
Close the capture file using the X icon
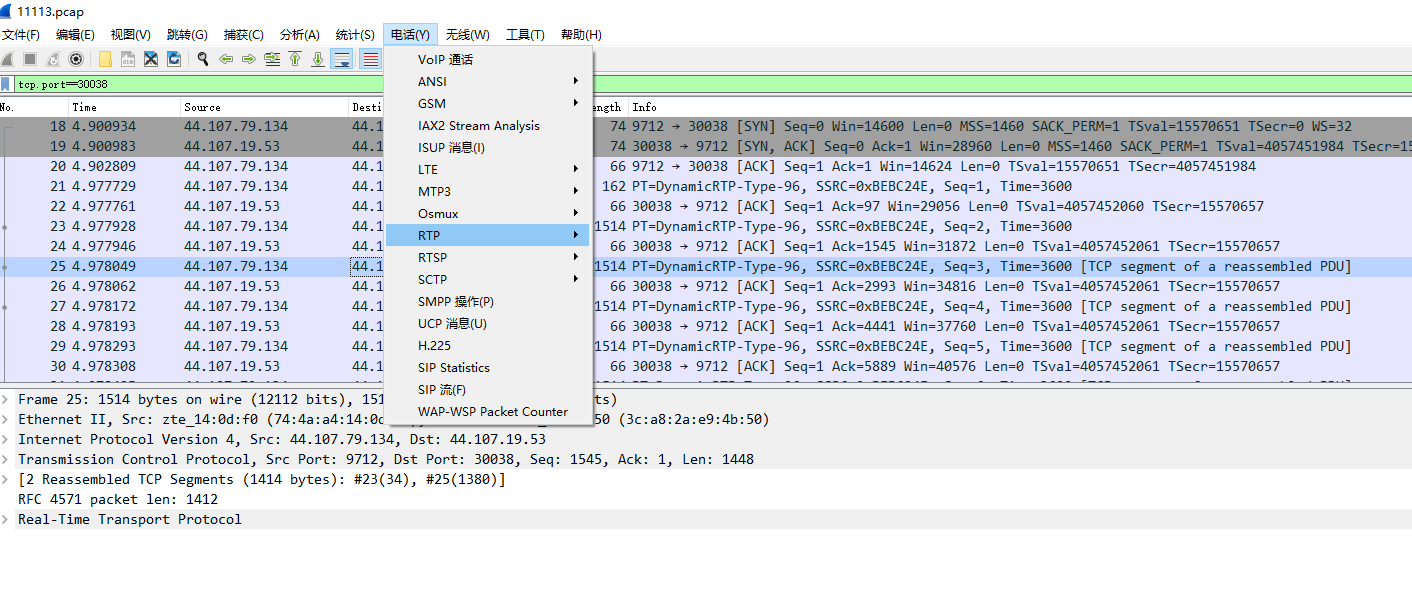[x=151, y=59]
